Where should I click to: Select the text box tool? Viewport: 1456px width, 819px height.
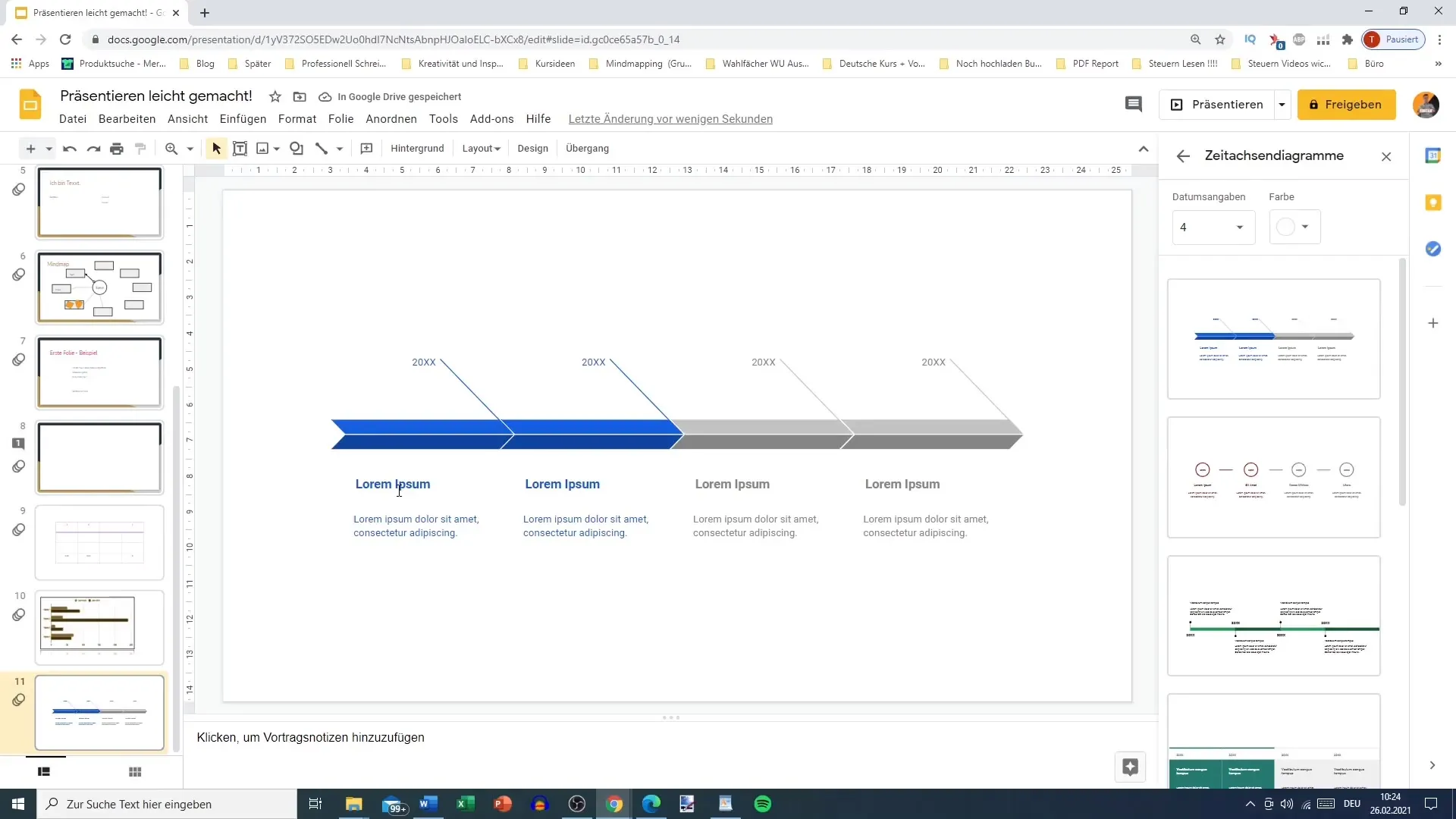click(x=240, y=149)
